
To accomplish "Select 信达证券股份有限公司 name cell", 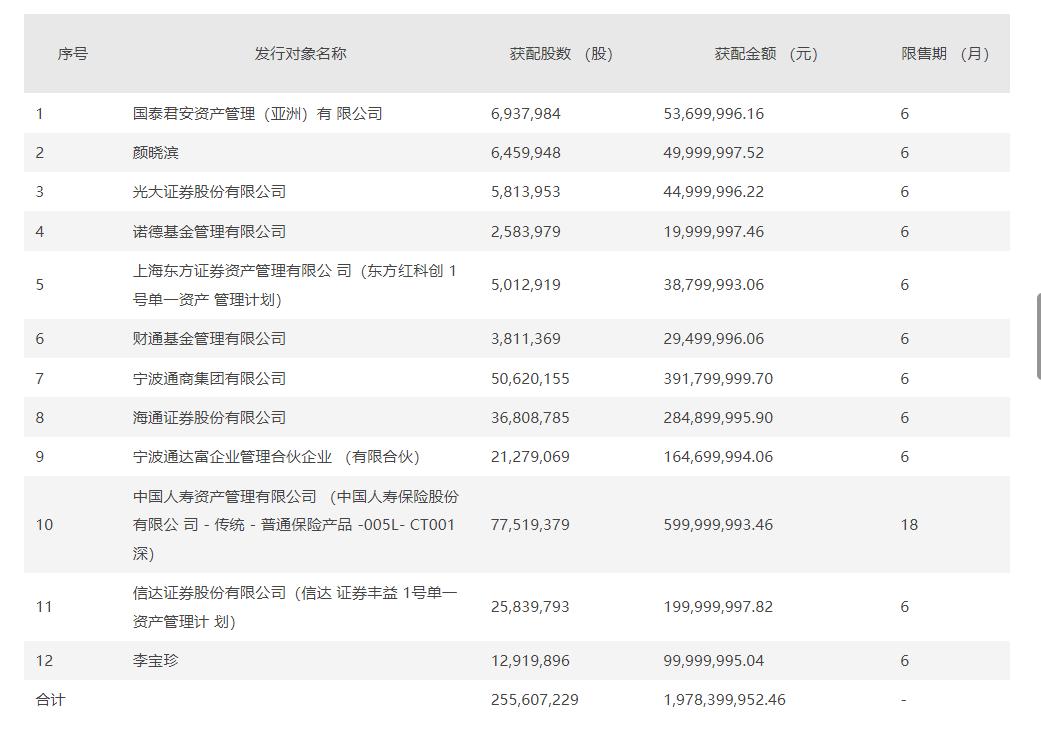I will pyautogui.click(x=295, y=607).
